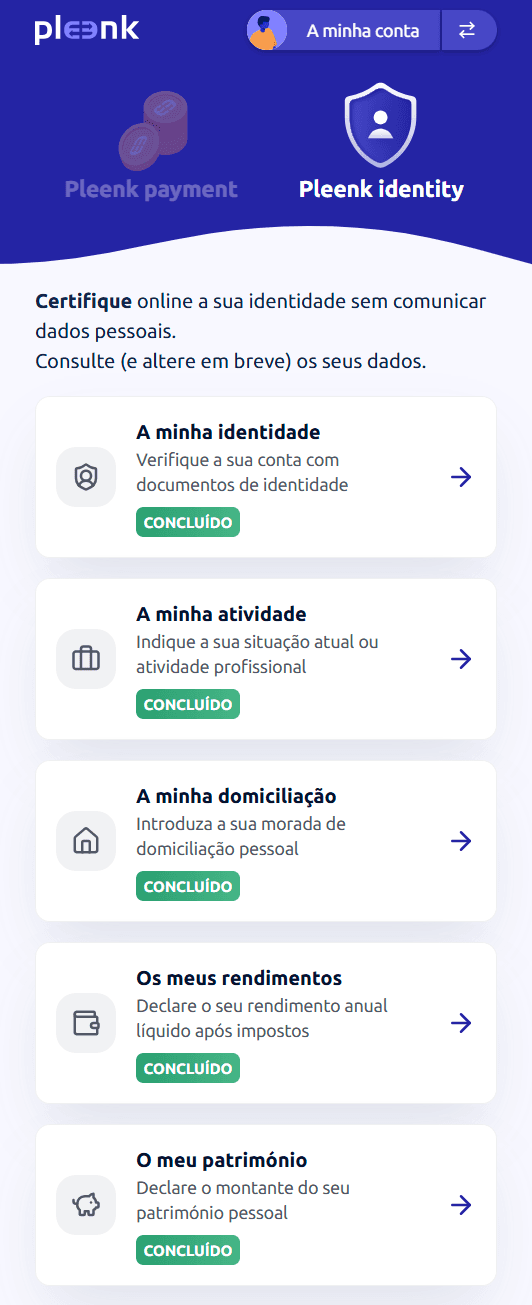Click the Pleenk logo
The height and width of the screenshot is (1305, 532).
(87, 31)
